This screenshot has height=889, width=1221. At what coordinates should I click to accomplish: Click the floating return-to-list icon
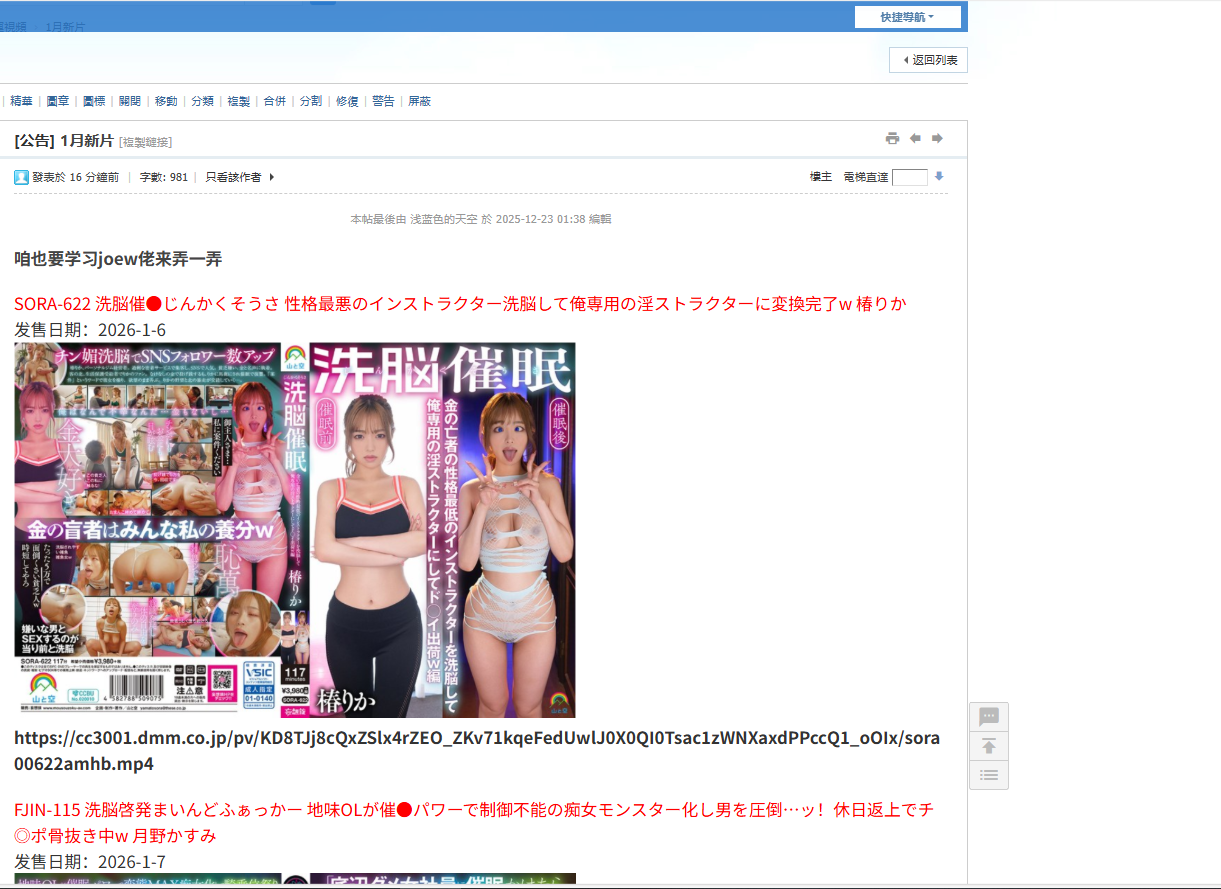click(989, 774)
